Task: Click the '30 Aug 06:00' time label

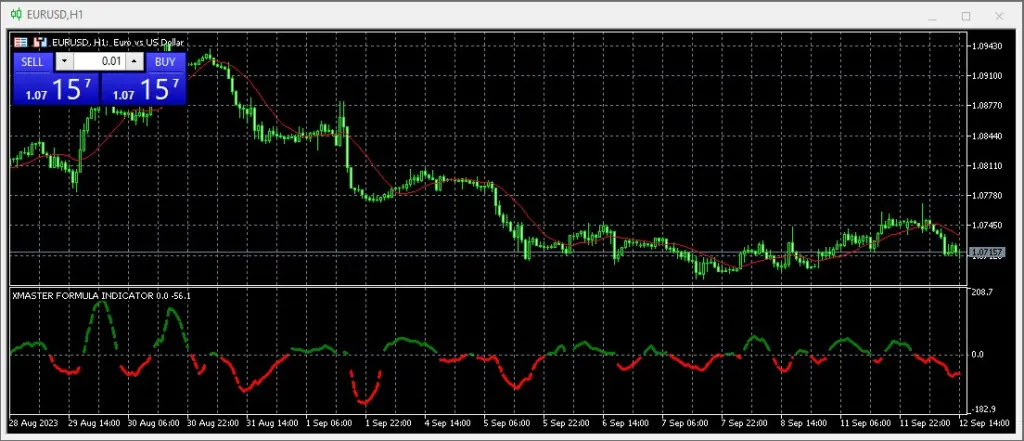Action: point(153,423)
